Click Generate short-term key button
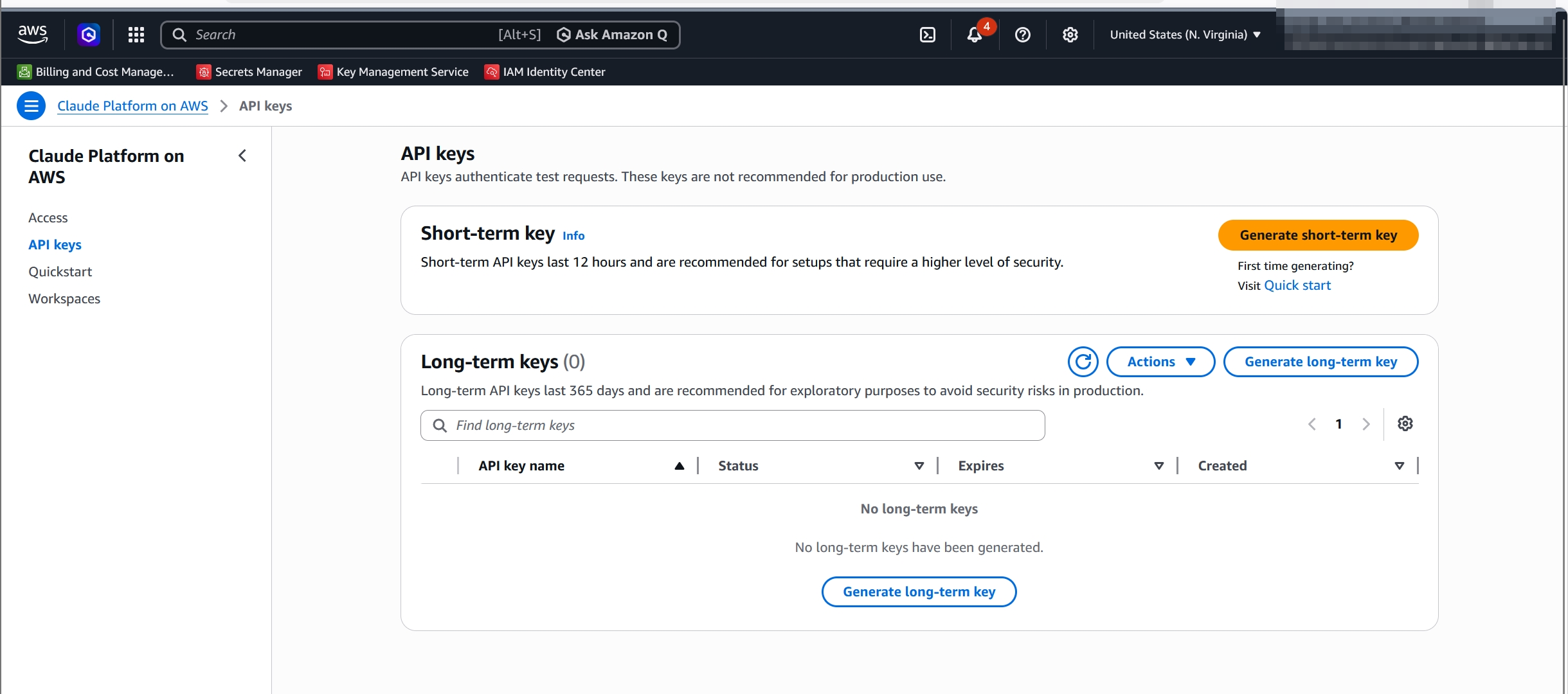This screenshot has height=694, width=1568. pyautogui.click(x=1318, y=235)
